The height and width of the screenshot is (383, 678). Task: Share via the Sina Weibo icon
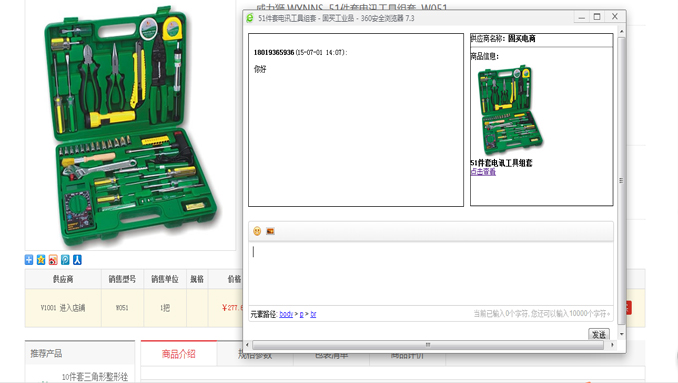click(53, 260)
